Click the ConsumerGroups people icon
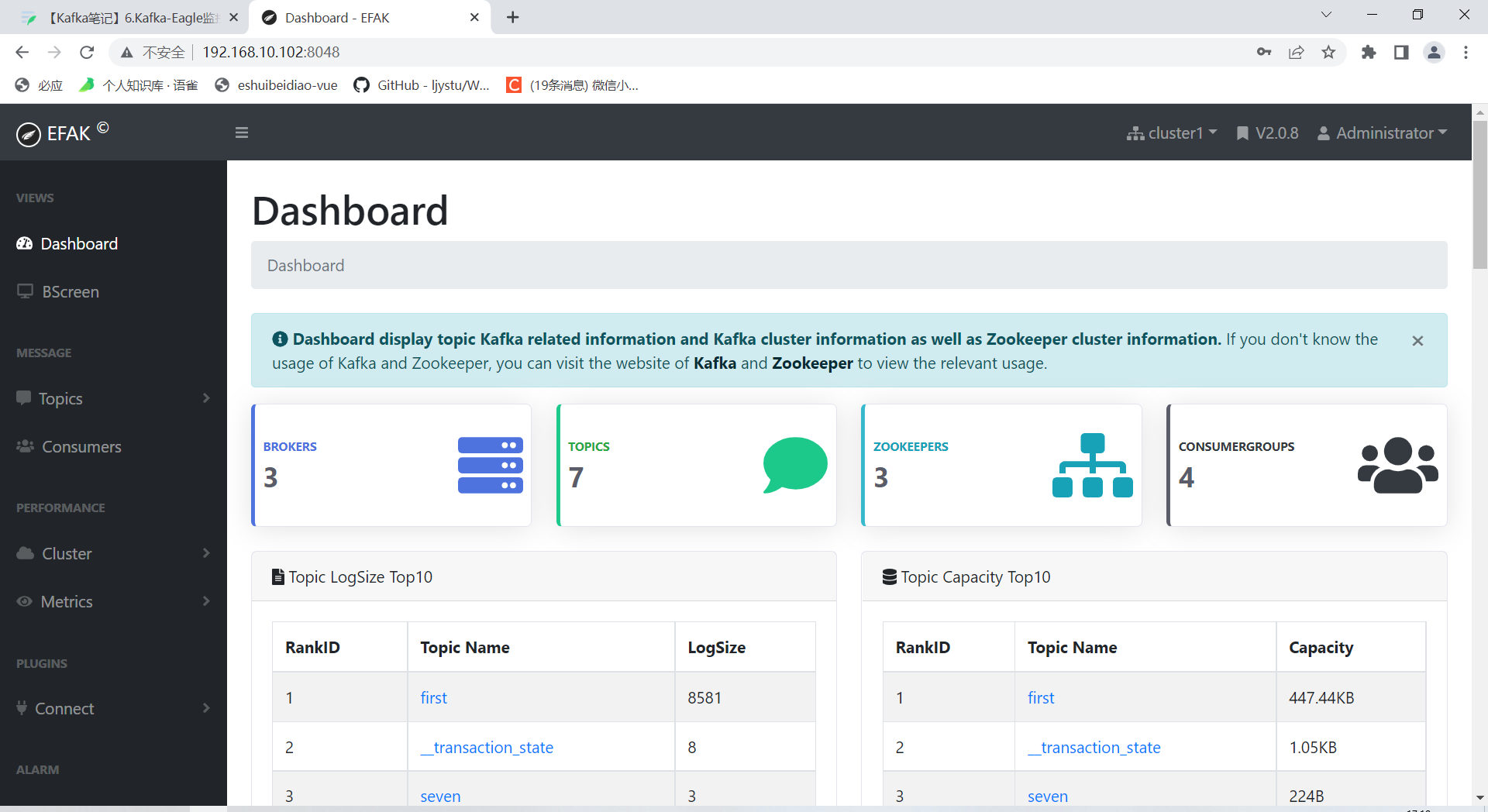This screenshot has height=812, width=1488. [x=1398, y=466]
